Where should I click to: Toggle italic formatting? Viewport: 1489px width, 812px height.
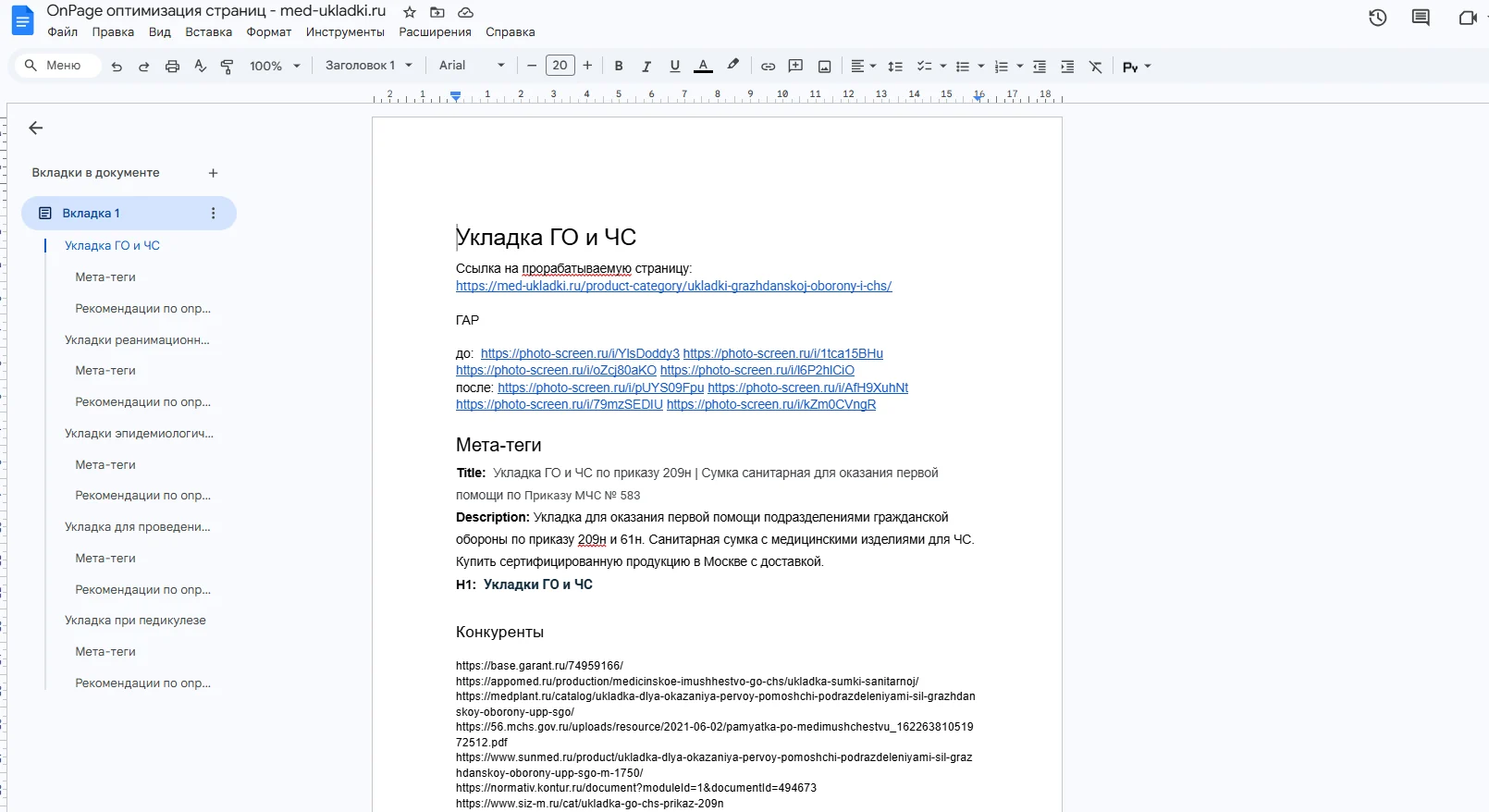tap(646, 67)
